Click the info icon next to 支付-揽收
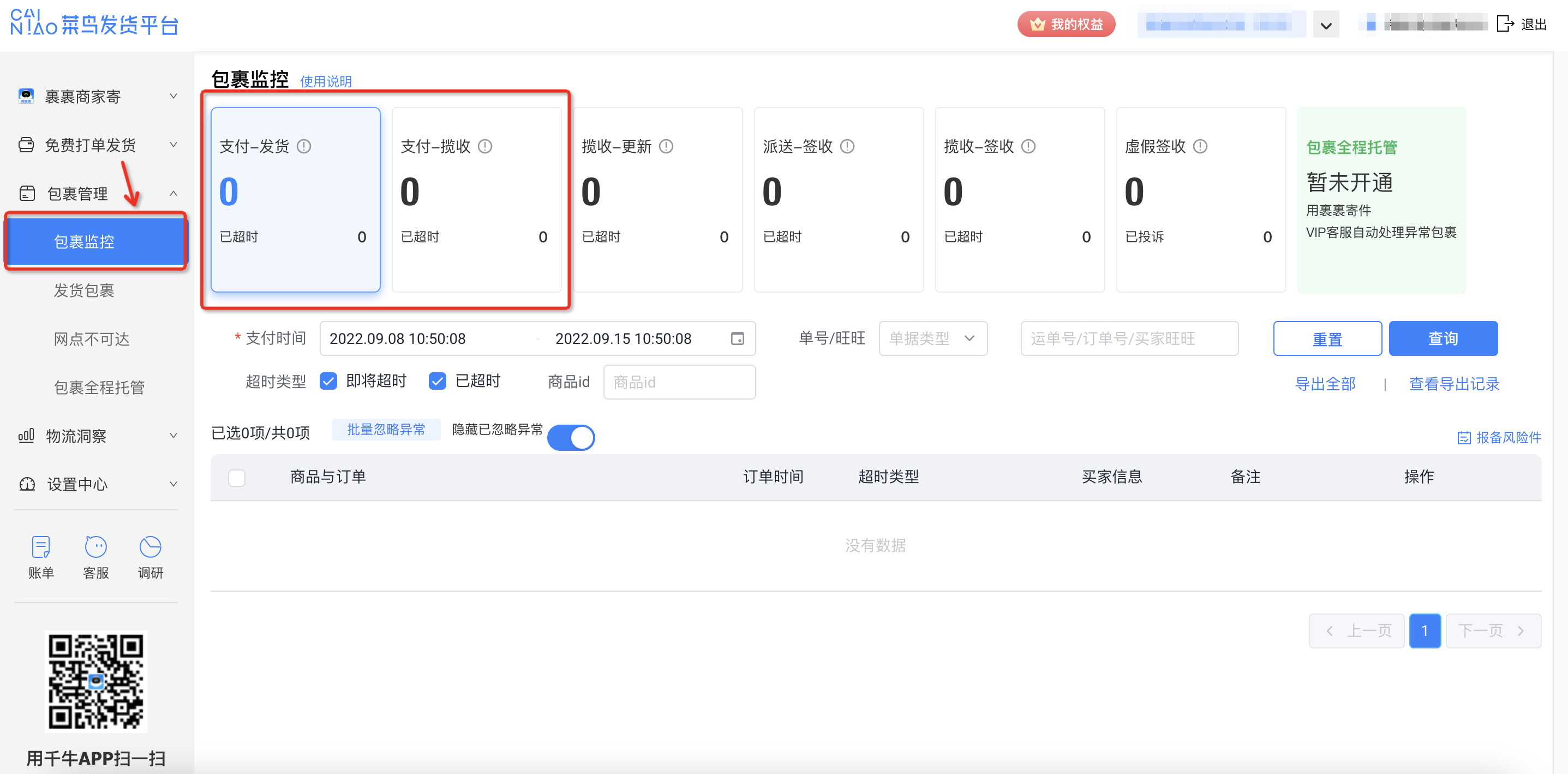Screen dimensions: 1568x774 [485, 146]
